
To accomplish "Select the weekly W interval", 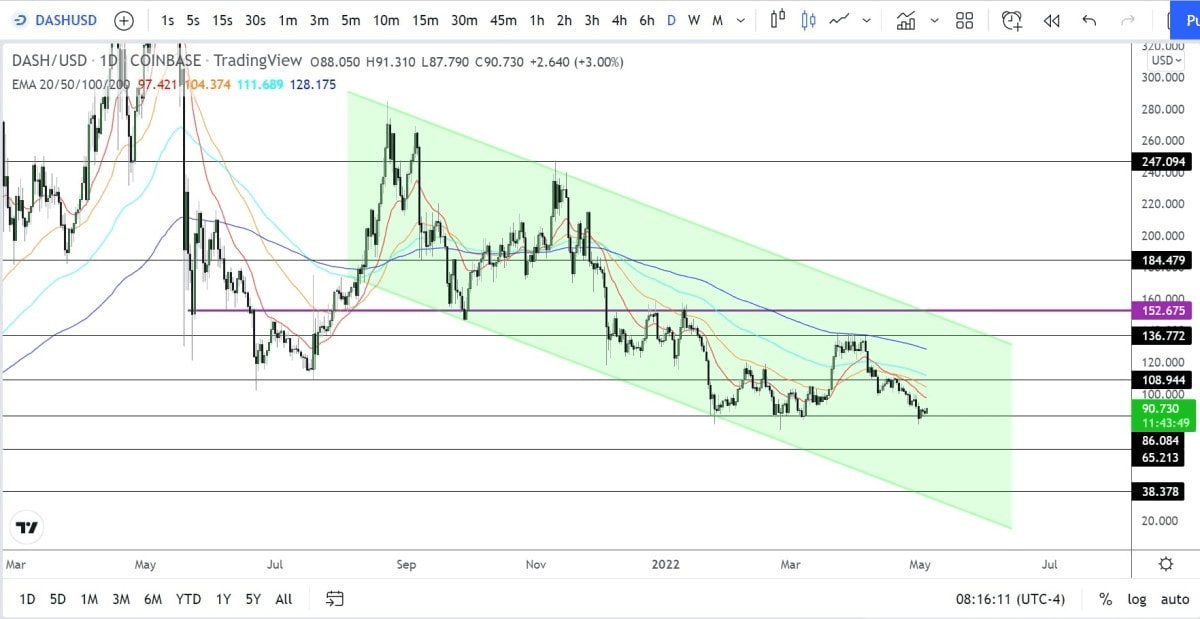I will point(694,20).
